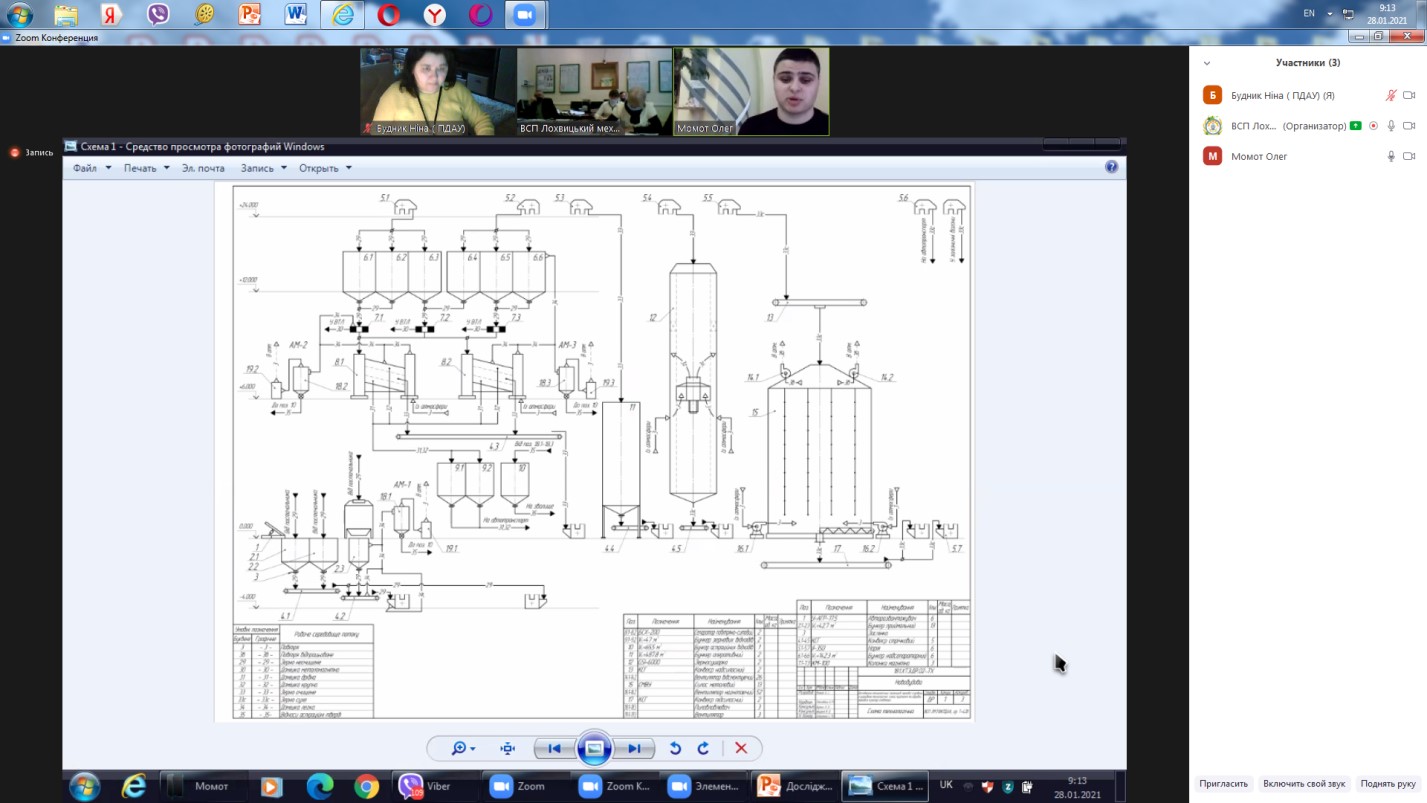
Task: Open Internet Explorer in the top taskbar
Action: (x=342, y=15)
